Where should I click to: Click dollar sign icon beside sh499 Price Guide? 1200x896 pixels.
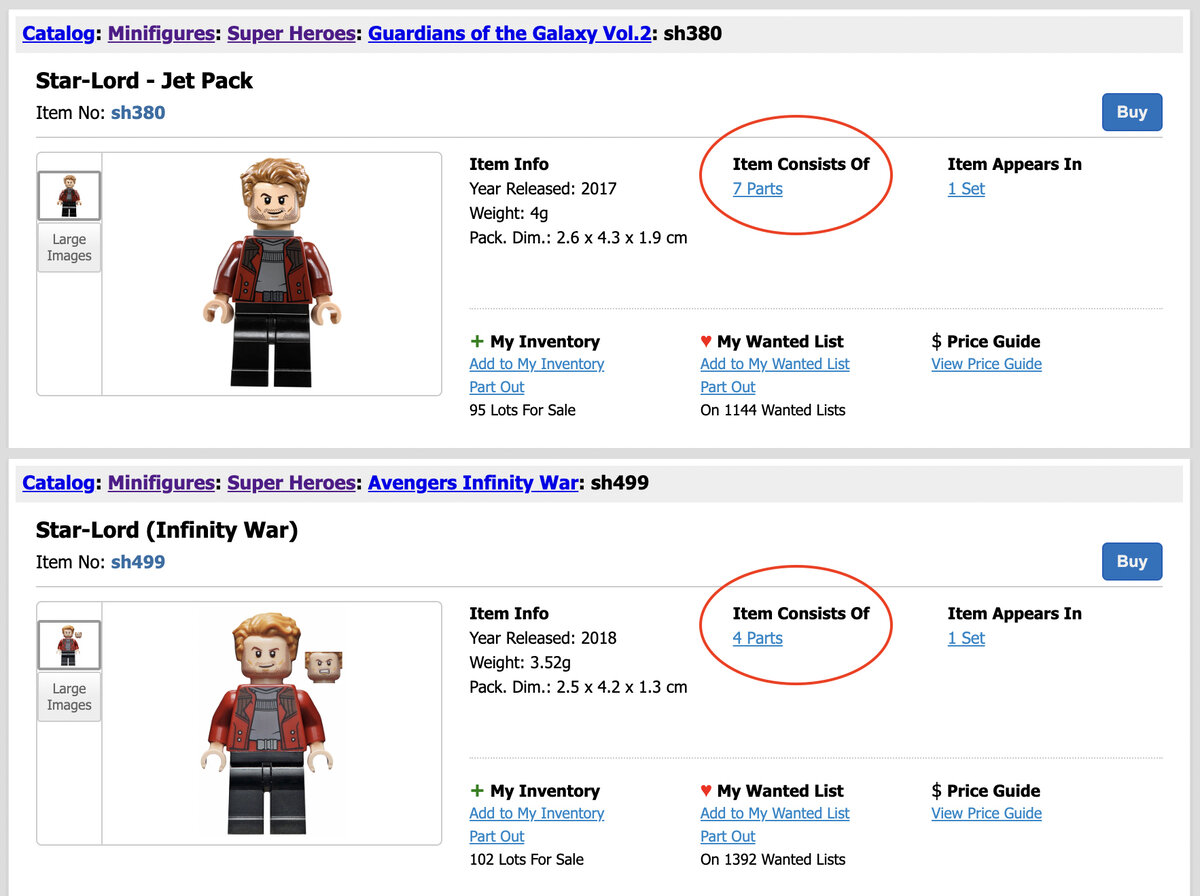(936, 791)
